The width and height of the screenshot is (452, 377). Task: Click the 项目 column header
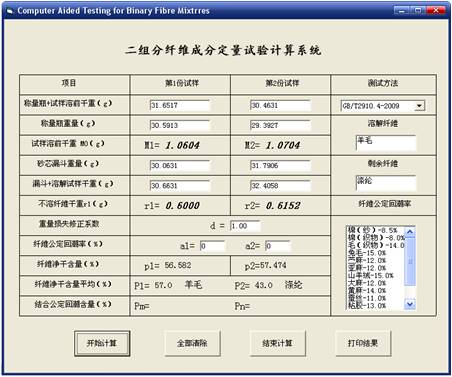[69, 83]
